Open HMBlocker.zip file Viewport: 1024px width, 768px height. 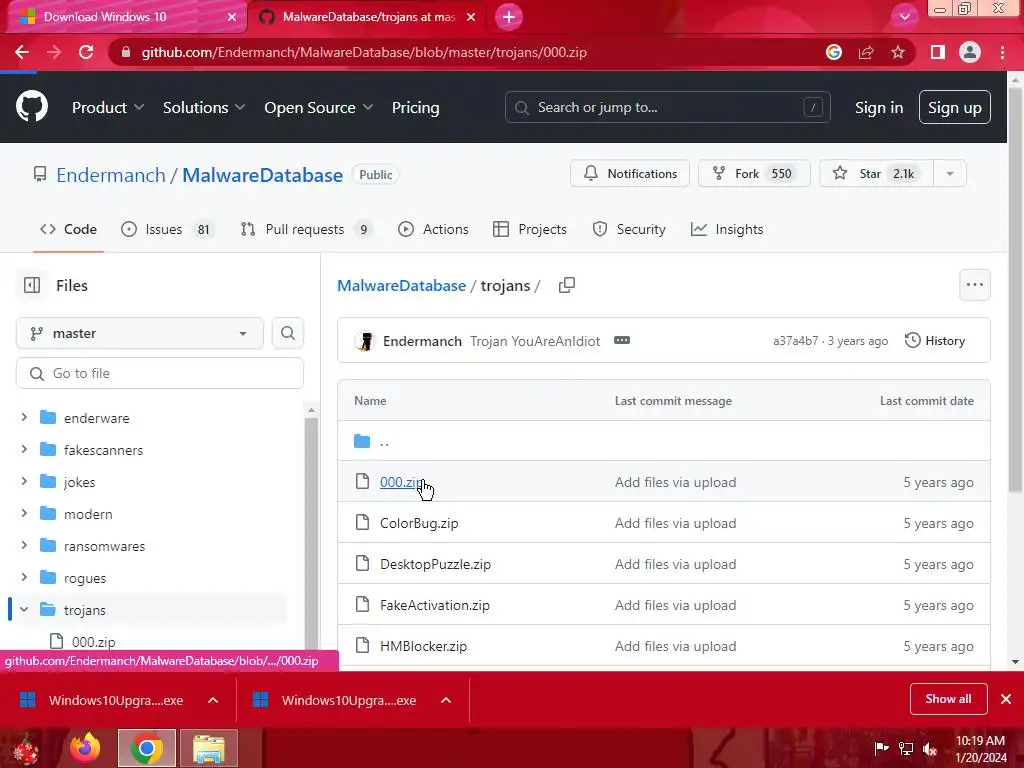[x=423, y=647]
